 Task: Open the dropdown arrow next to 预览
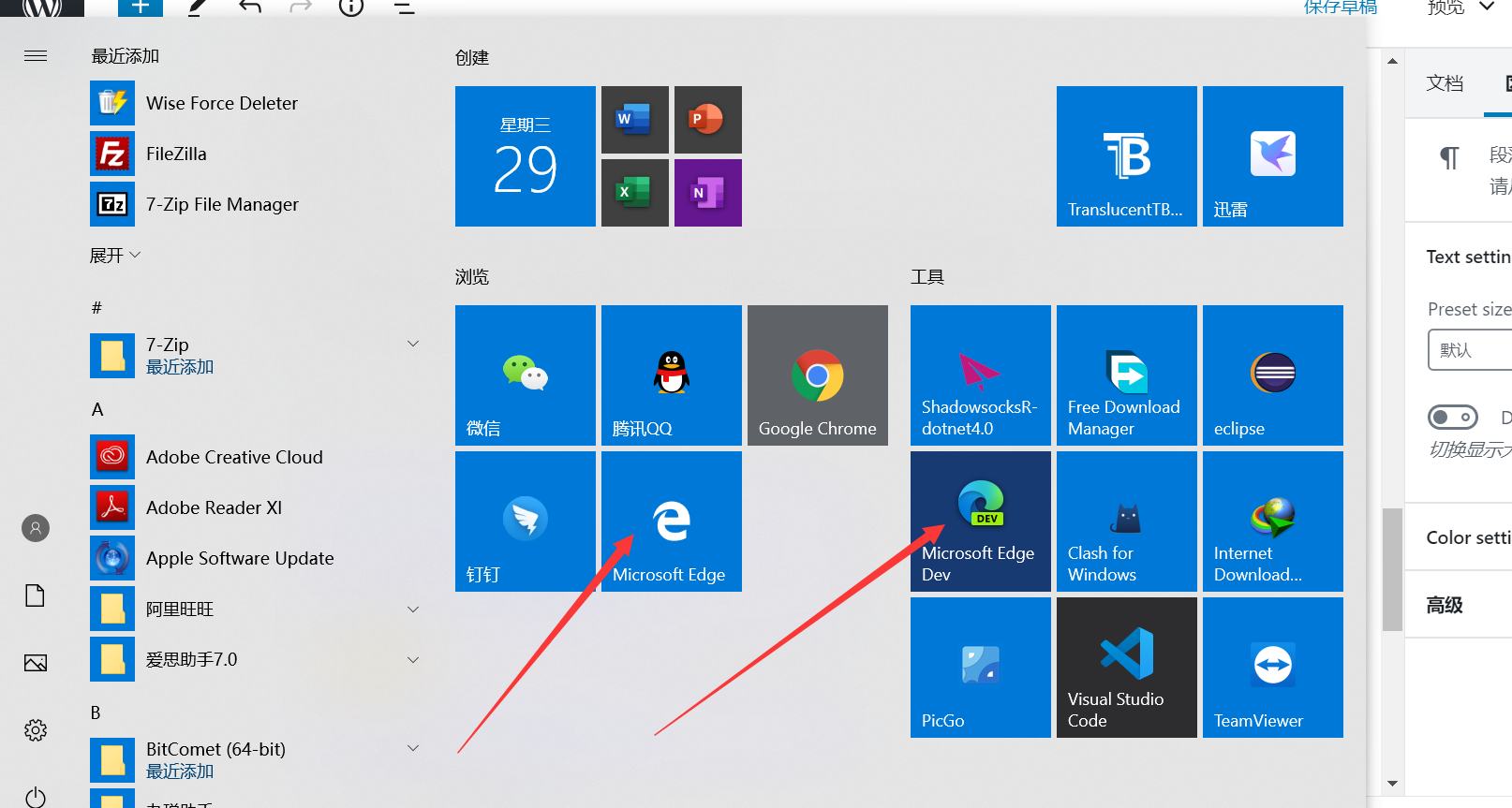[1487, 7]
